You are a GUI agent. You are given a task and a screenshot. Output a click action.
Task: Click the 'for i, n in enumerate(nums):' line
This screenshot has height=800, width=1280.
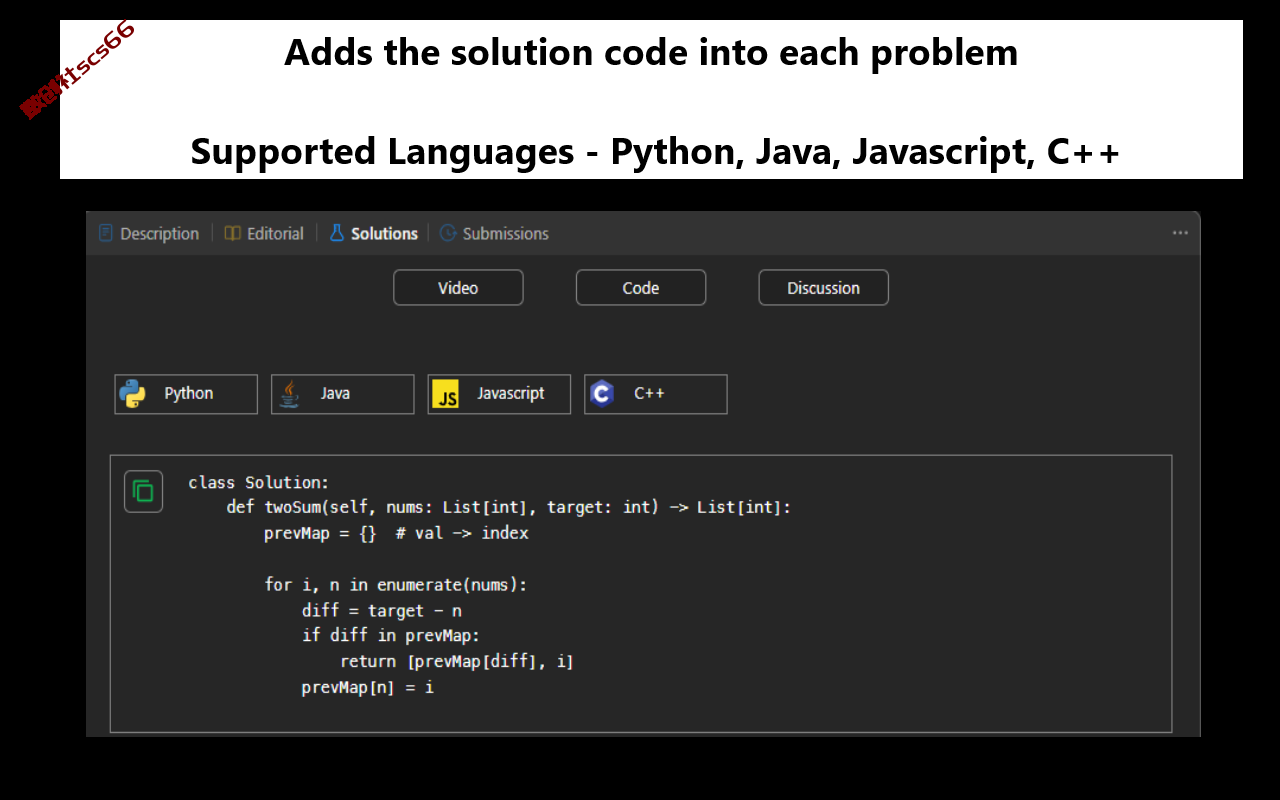(395, 585)
